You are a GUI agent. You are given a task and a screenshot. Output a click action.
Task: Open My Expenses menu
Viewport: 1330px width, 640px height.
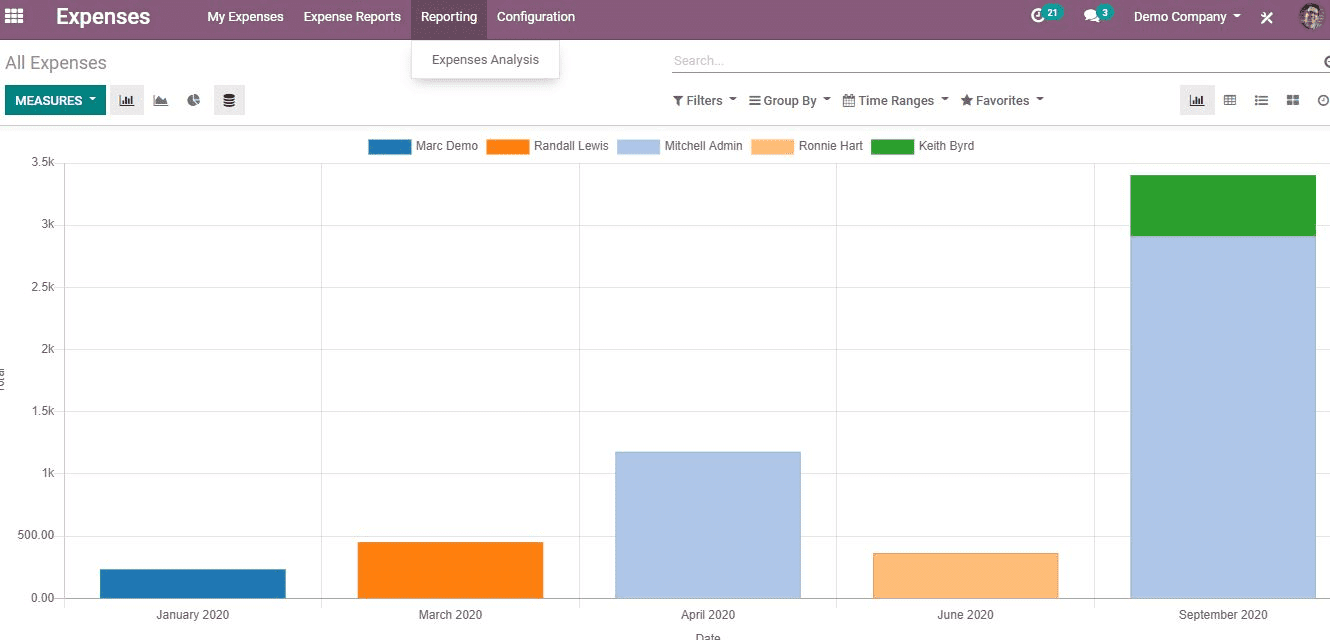245,17
